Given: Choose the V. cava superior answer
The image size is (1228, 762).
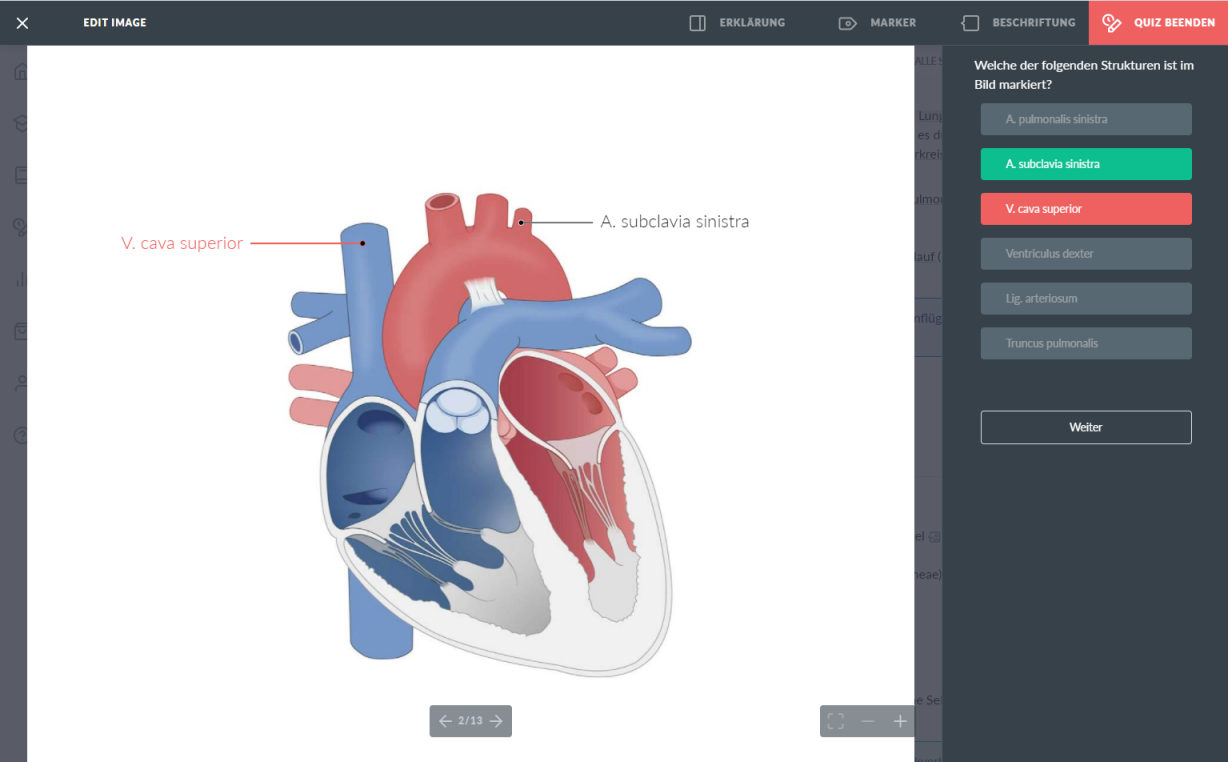Looking at the screenshot, I should pyautogui.click(x=1085, y=209).
